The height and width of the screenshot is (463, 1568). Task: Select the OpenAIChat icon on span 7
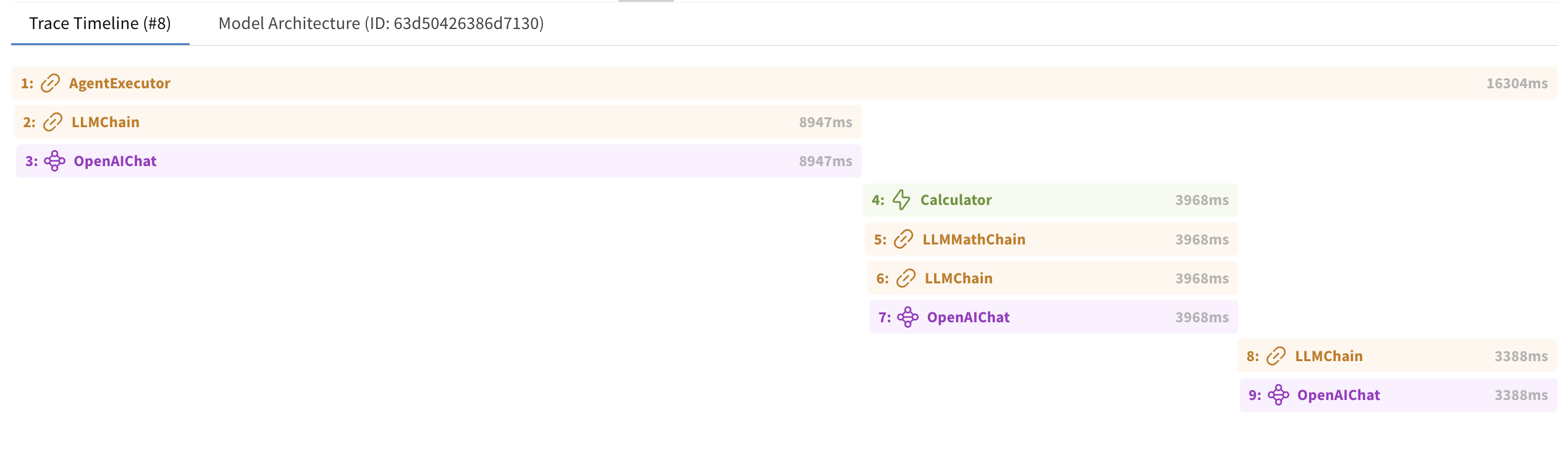(x=908, y=317)
